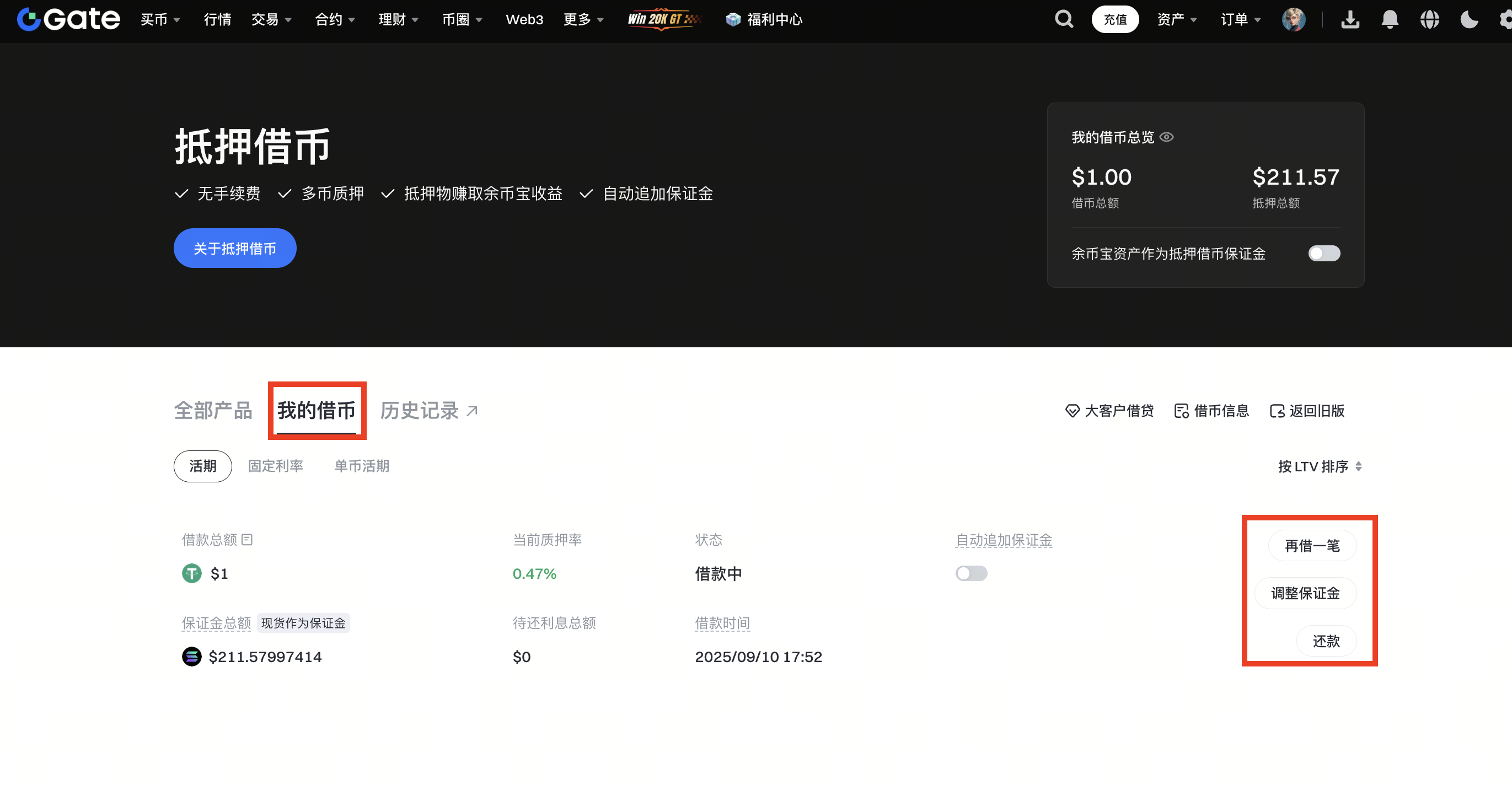Screen dimensions: 1512x785
Task: Click the user avatar icon
Action: coord(1294,19)
